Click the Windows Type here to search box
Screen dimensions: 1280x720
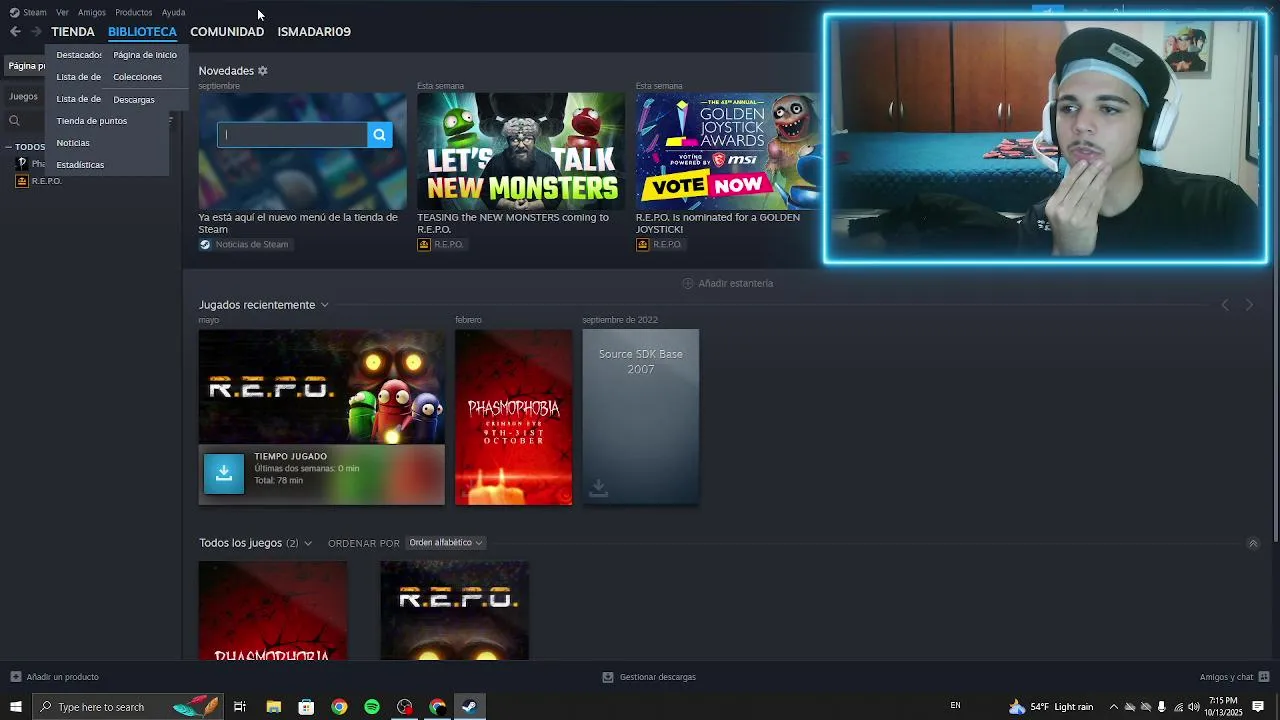click(128, 707)
